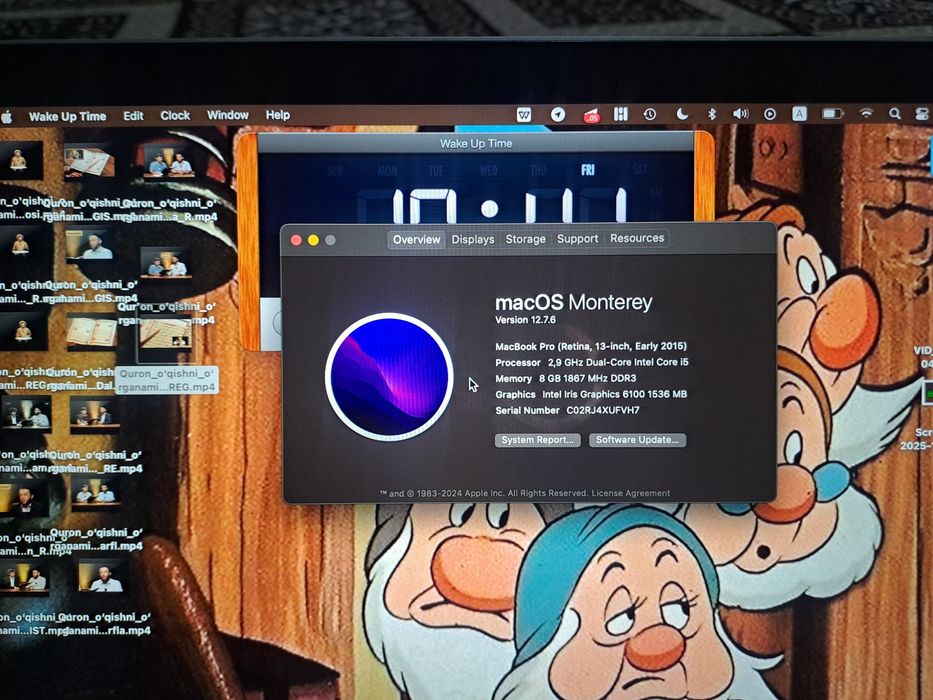This screenshot has width=933, height=700.
Task: Click the location arrow menu bar icon
Action: point(558,114)
